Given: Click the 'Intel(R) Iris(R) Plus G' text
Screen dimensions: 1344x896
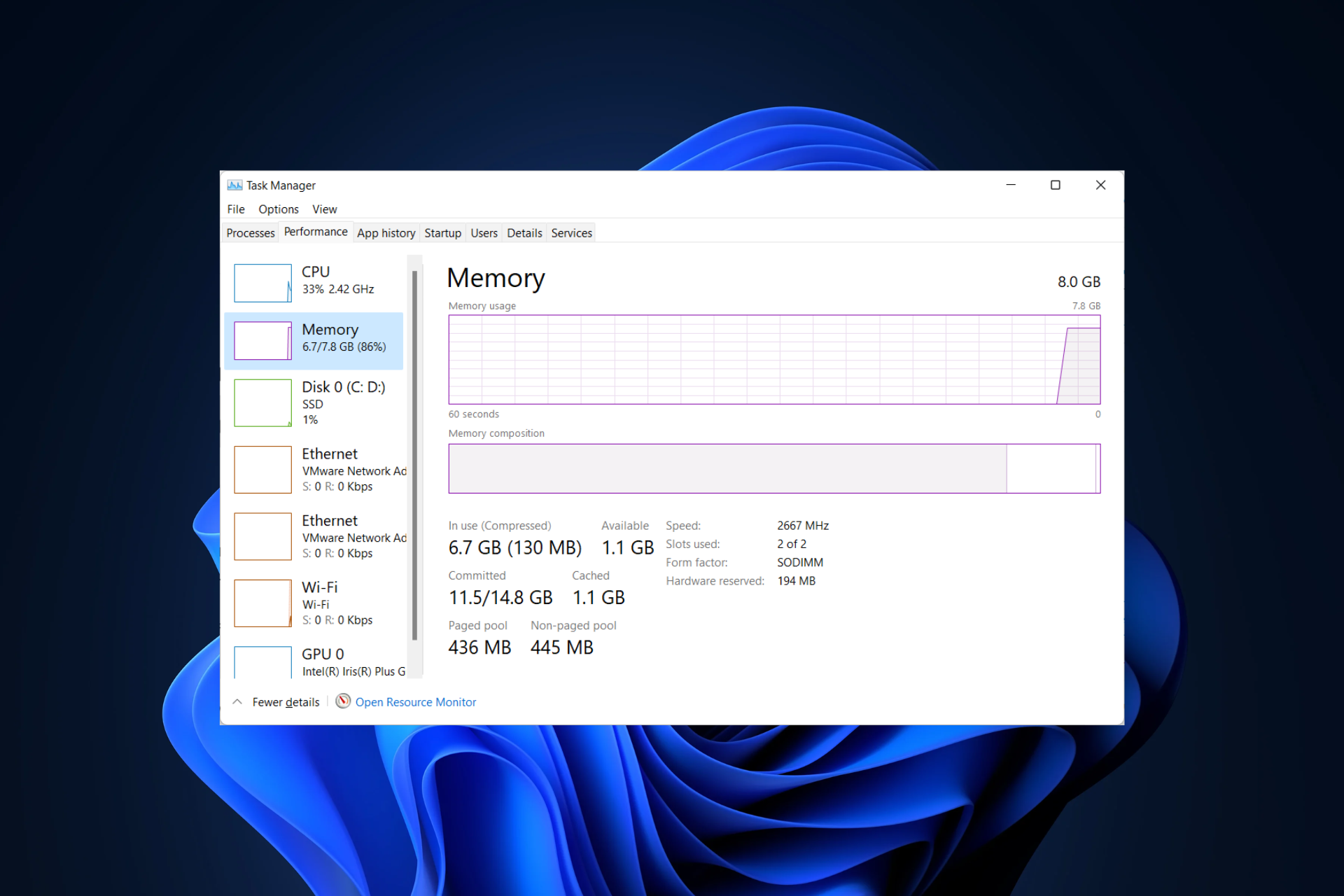Looking at the screenshot, I should [x=353, y=671].
